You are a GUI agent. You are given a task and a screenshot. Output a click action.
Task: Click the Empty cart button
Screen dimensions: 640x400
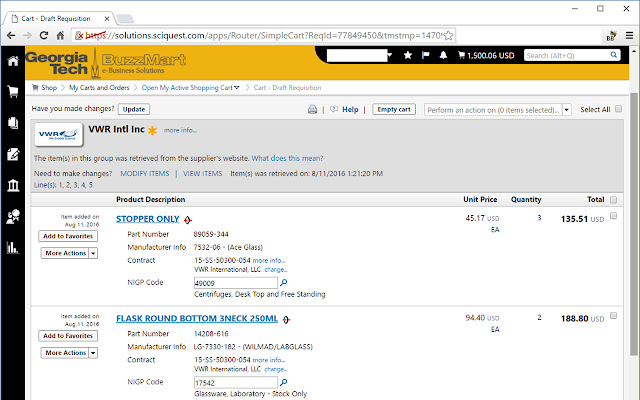(x=394, y=109)
